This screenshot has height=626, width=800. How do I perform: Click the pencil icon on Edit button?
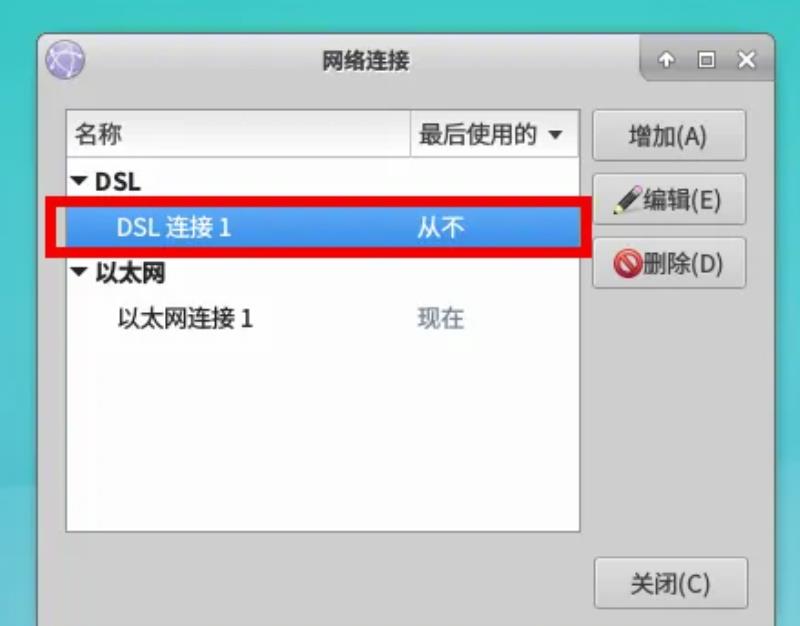tap(627, 199)
